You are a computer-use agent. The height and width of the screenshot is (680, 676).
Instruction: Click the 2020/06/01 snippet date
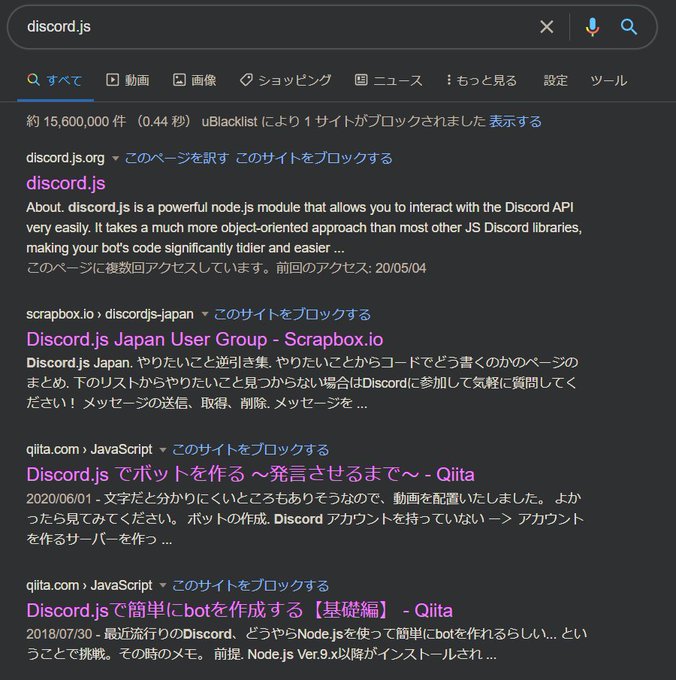(x=59, y=499)
